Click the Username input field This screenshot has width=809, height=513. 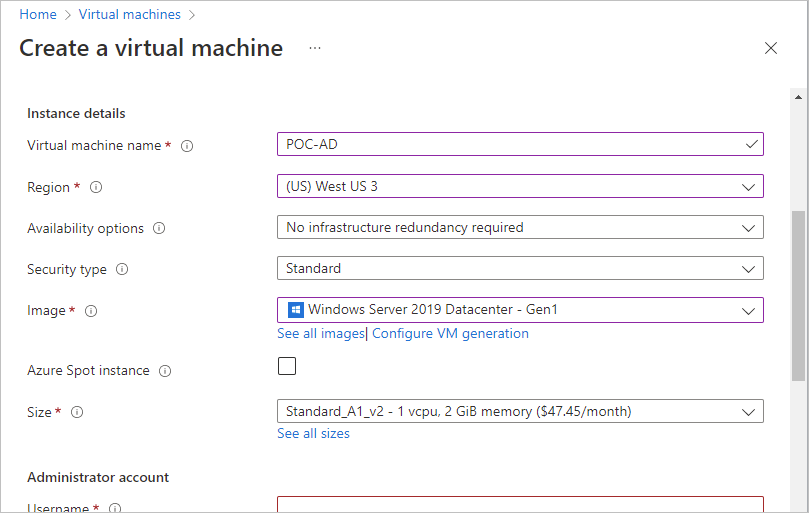click(x=520, y=504)
